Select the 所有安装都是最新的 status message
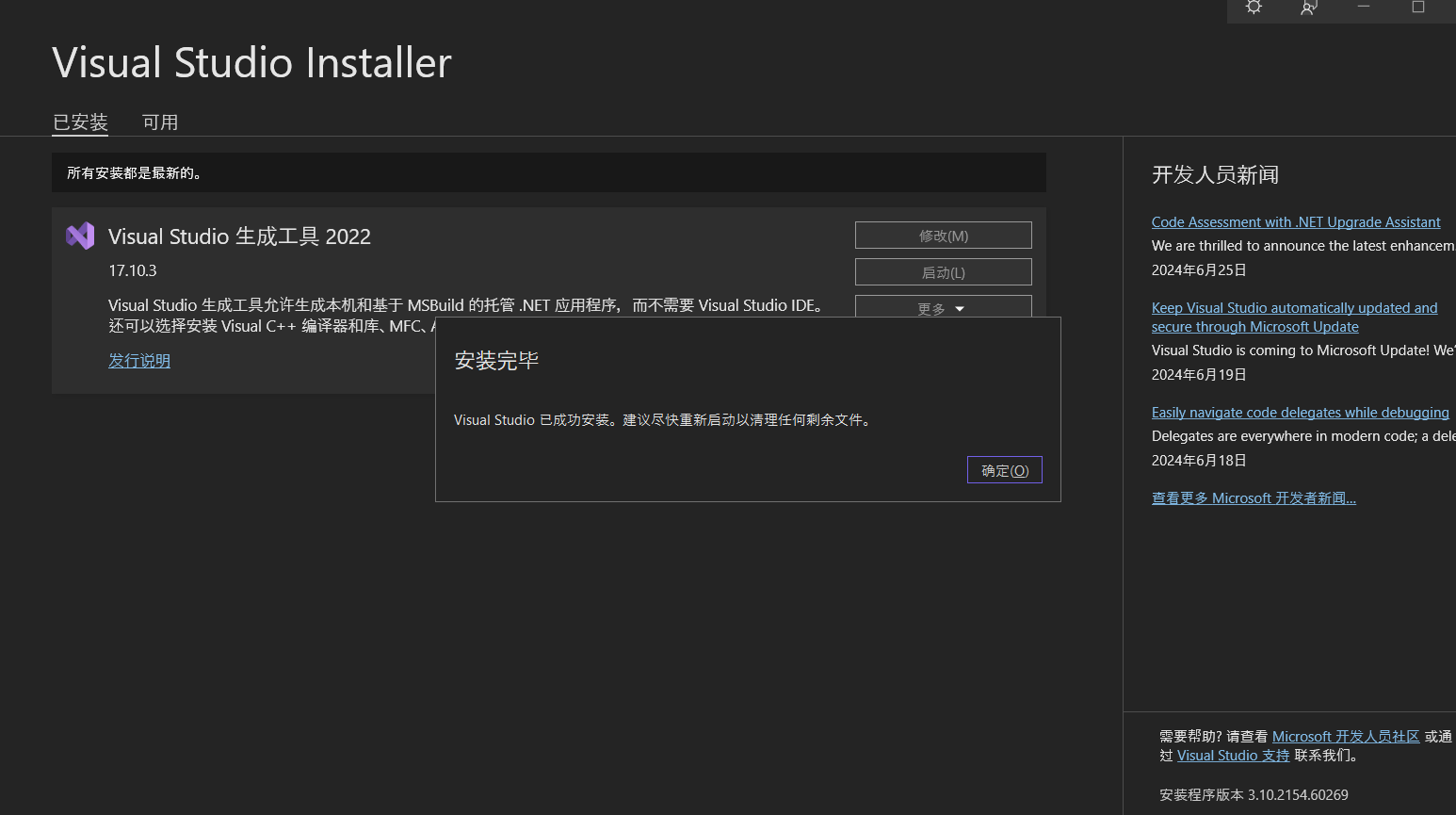The width and height of the screenshot is (1456, 815). coord(134,173)
